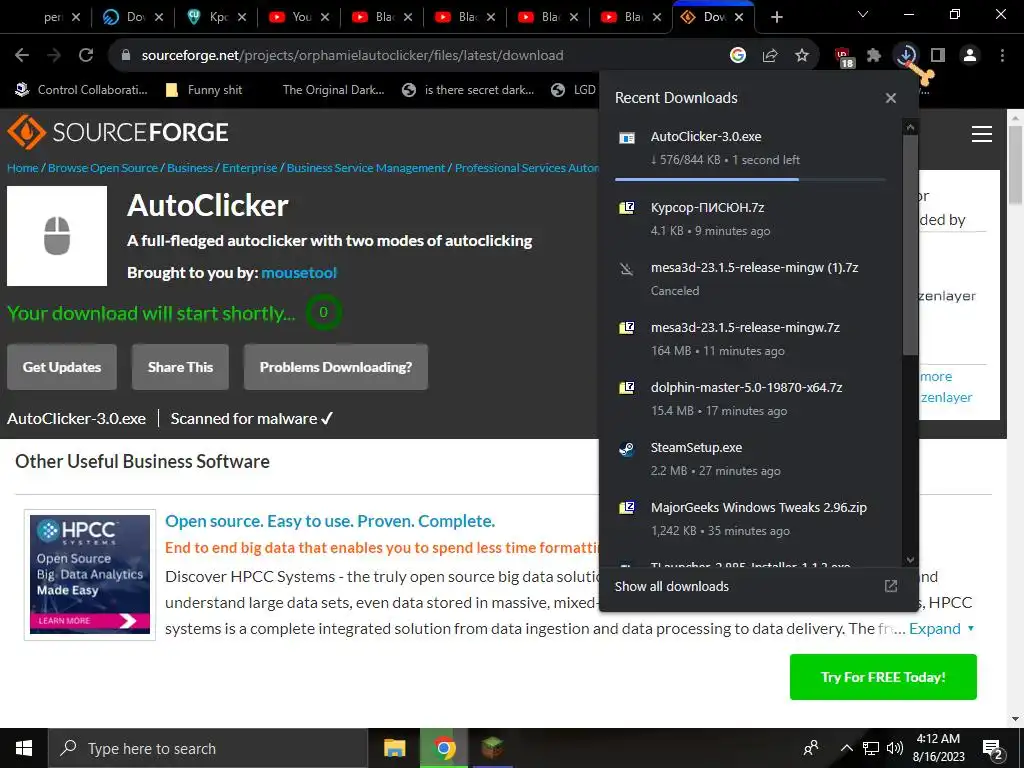
Task: Open a new browser tab
Action: [x=776, y=17]
